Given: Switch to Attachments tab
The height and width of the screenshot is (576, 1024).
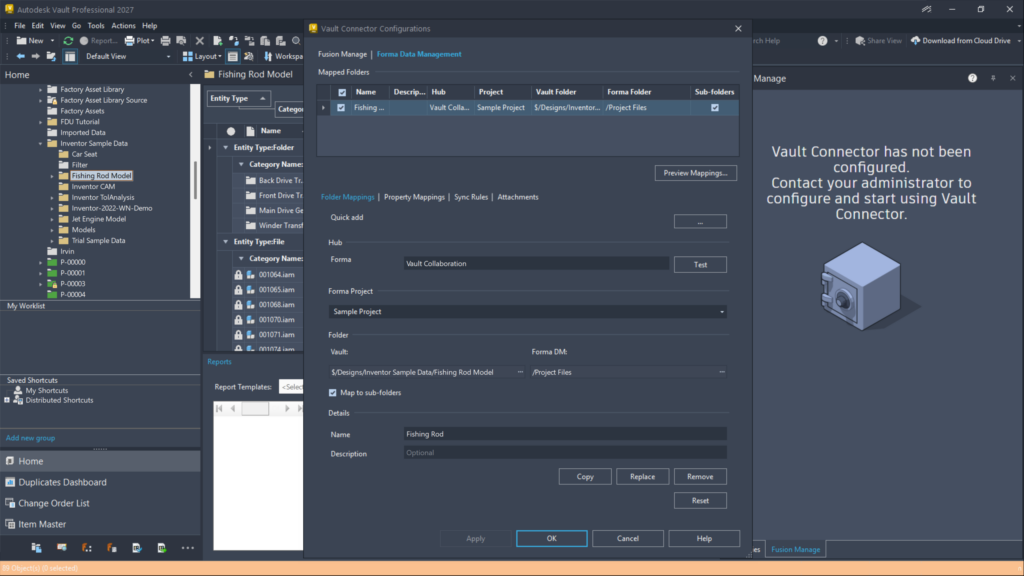Looking at the screenshot, I should (x=518, y=197).
